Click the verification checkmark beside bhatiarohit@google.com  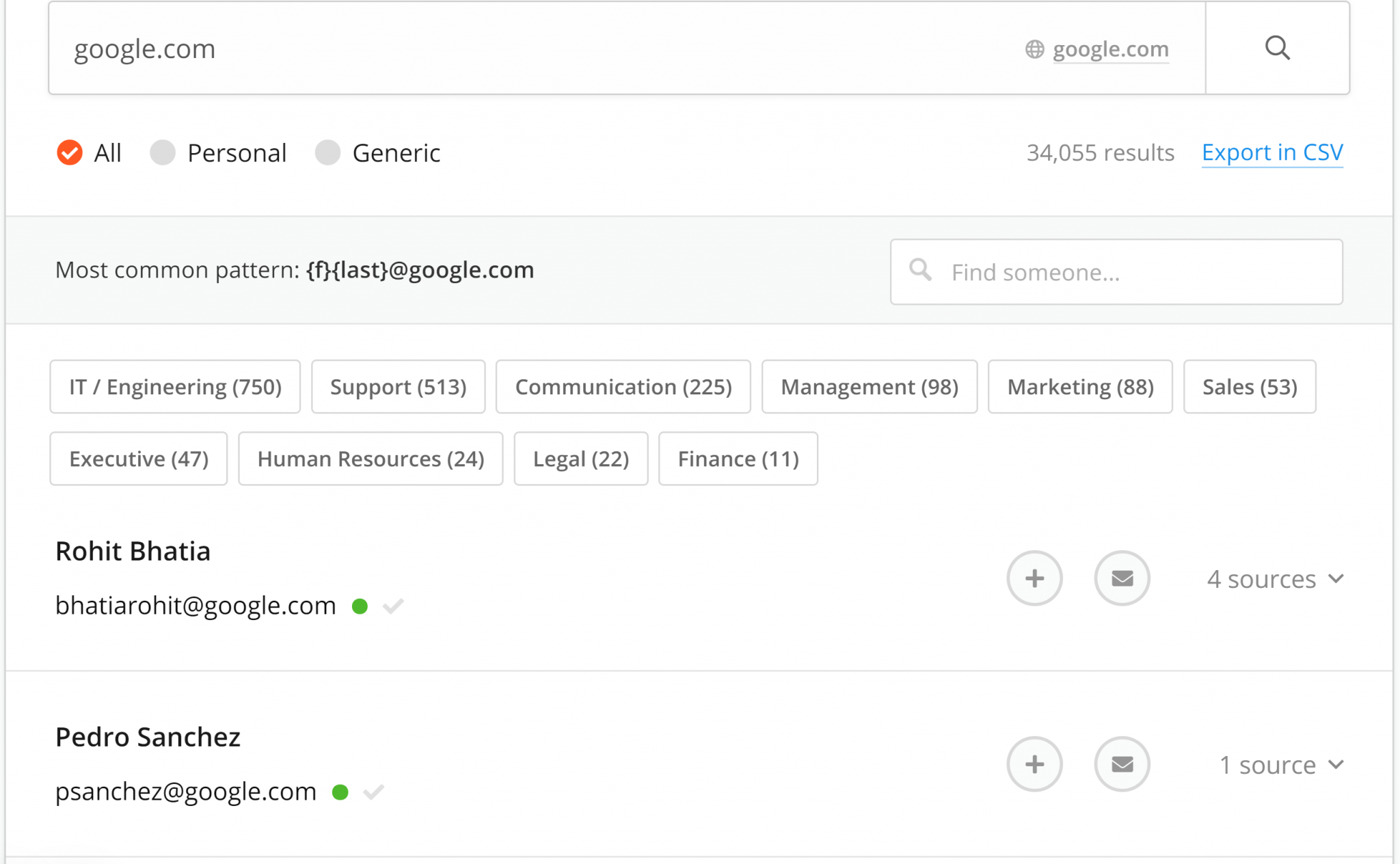click(393, 606)
